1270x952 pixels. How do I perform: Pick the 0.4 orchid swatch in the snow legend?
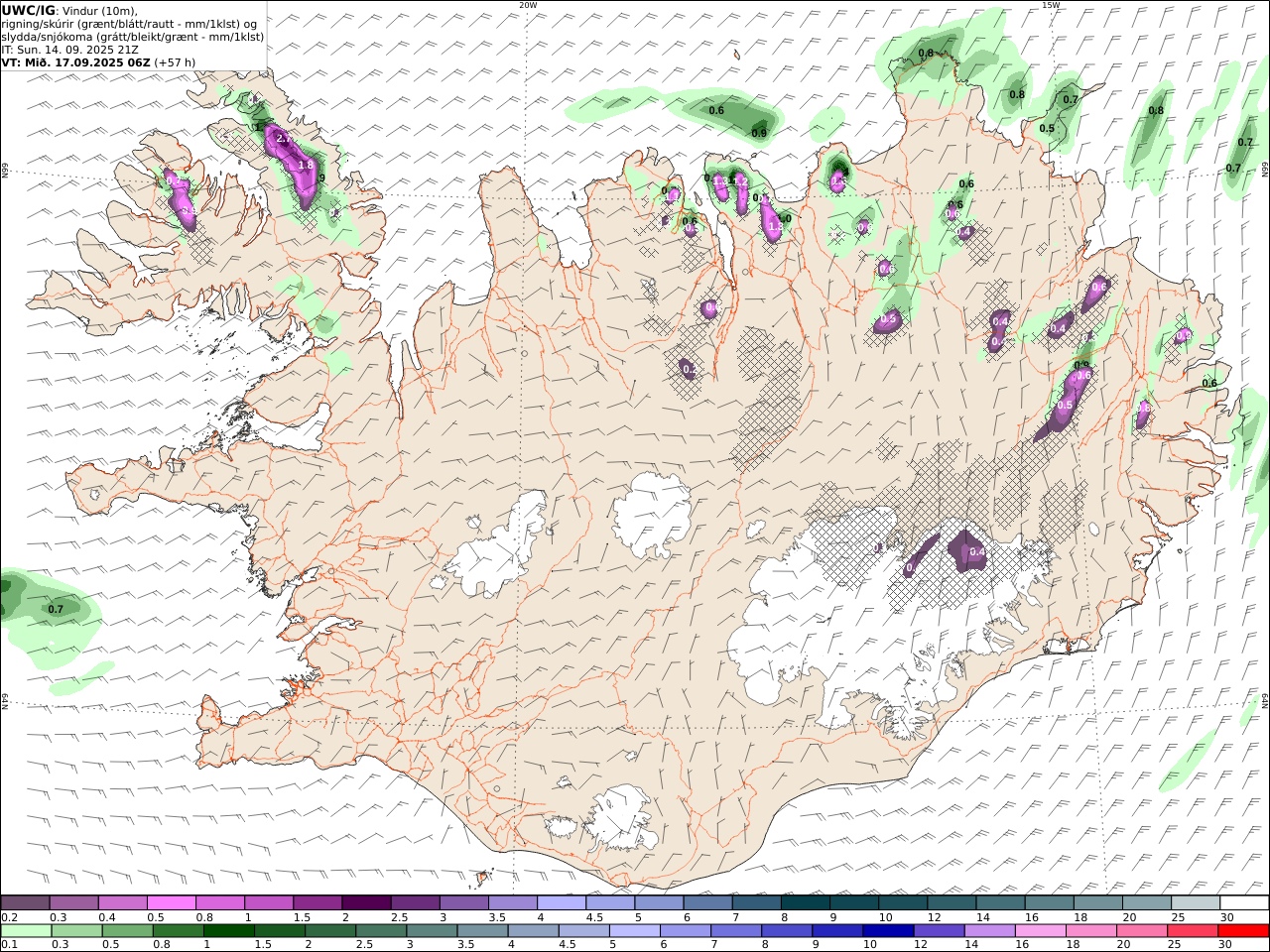click(x=123, y=902)
